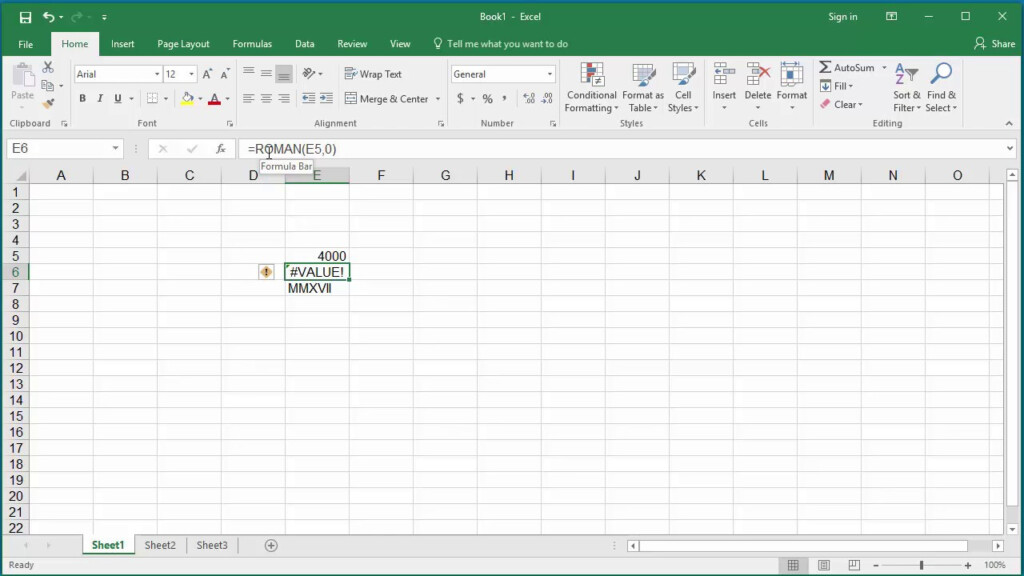Switch to the Data tab
The width and height of the screenshot is (1024, 576).
[x=304, y=44]
